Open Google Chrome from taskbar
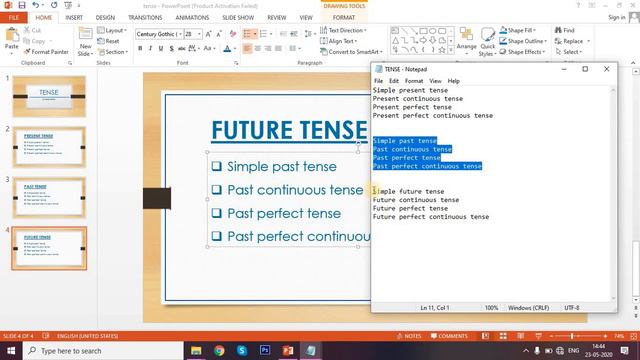640x360 pixels. (x=219, y=351)
